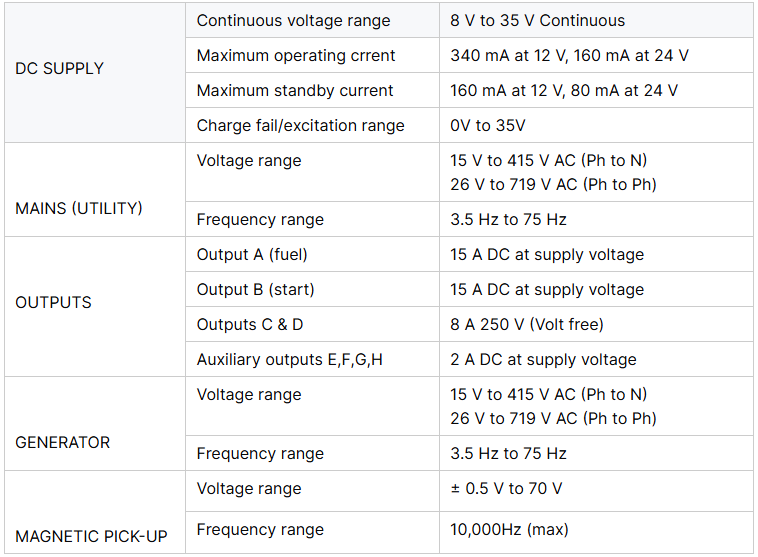
Task: Select the MAGNETIC PICK-UP category cell
Action: tap(95, 512)
